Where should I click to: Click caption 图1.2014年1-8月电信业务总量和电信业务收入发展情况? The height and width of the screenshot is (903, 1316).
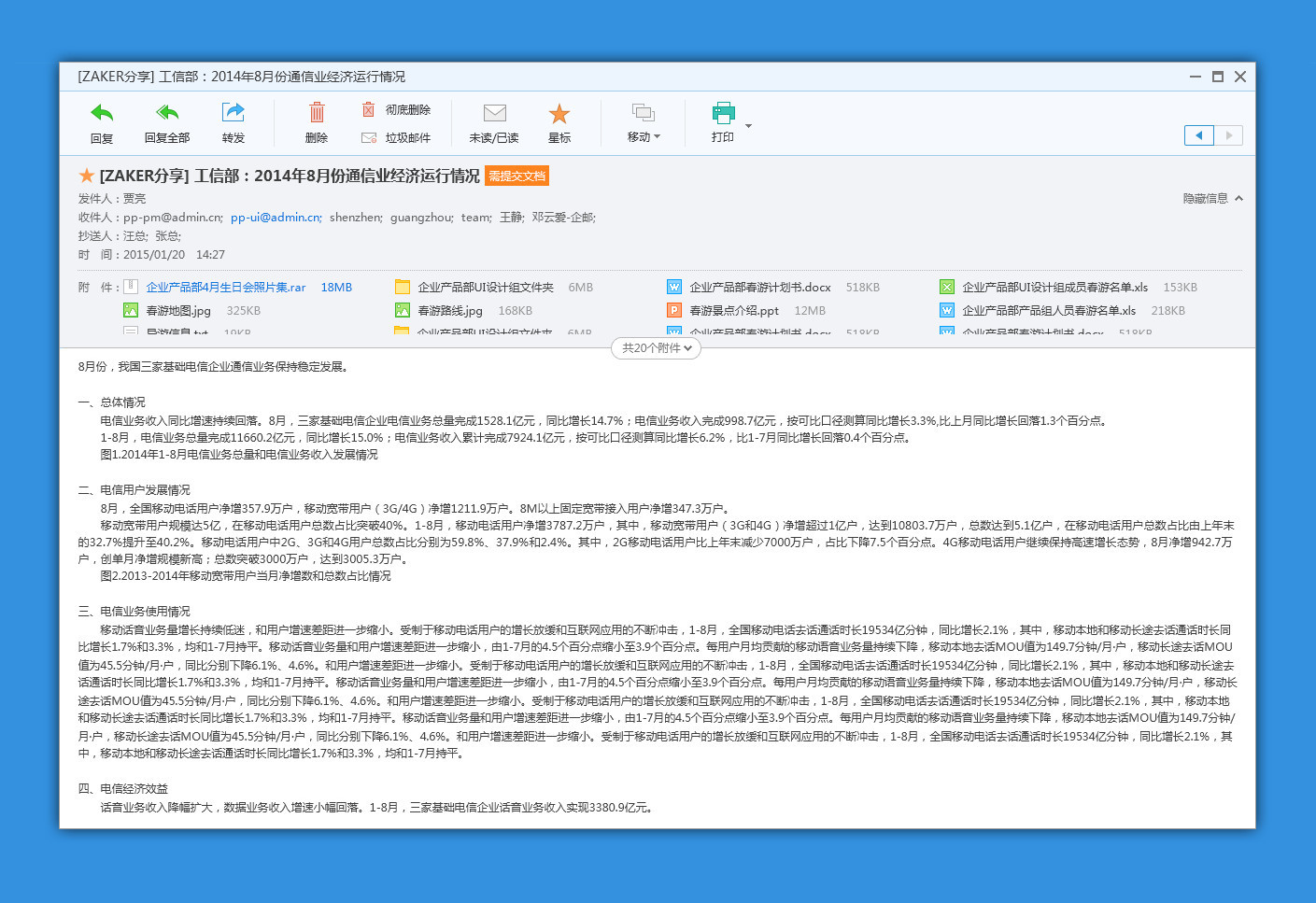click(239, 455)
